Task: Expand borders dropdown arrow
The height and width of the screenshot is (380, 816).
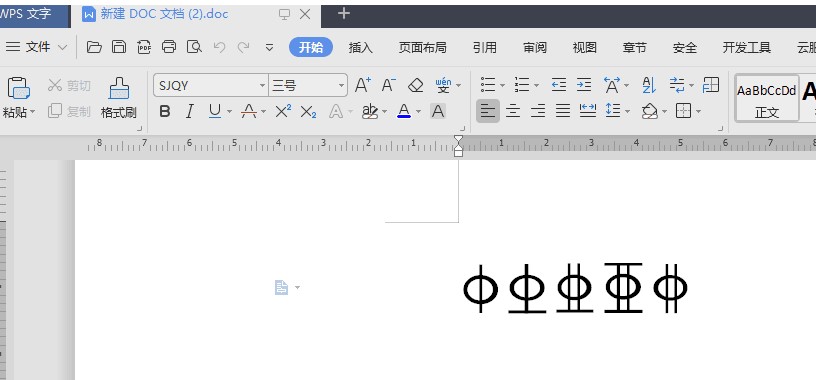Action: (698, 111)
